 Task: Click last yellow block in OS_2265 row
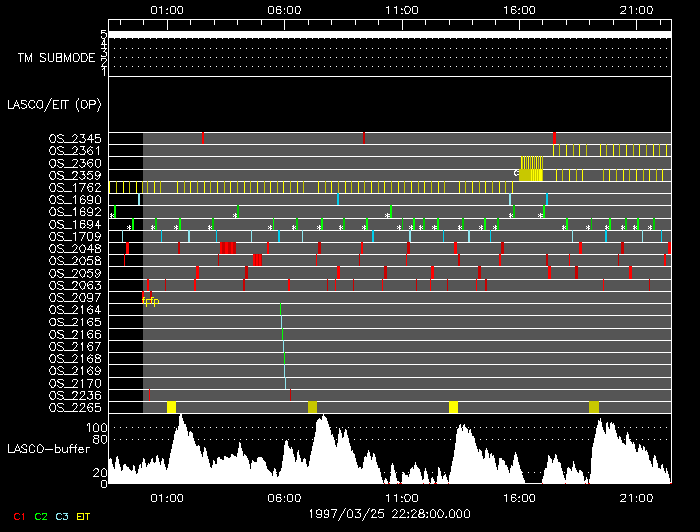(594, 407)
